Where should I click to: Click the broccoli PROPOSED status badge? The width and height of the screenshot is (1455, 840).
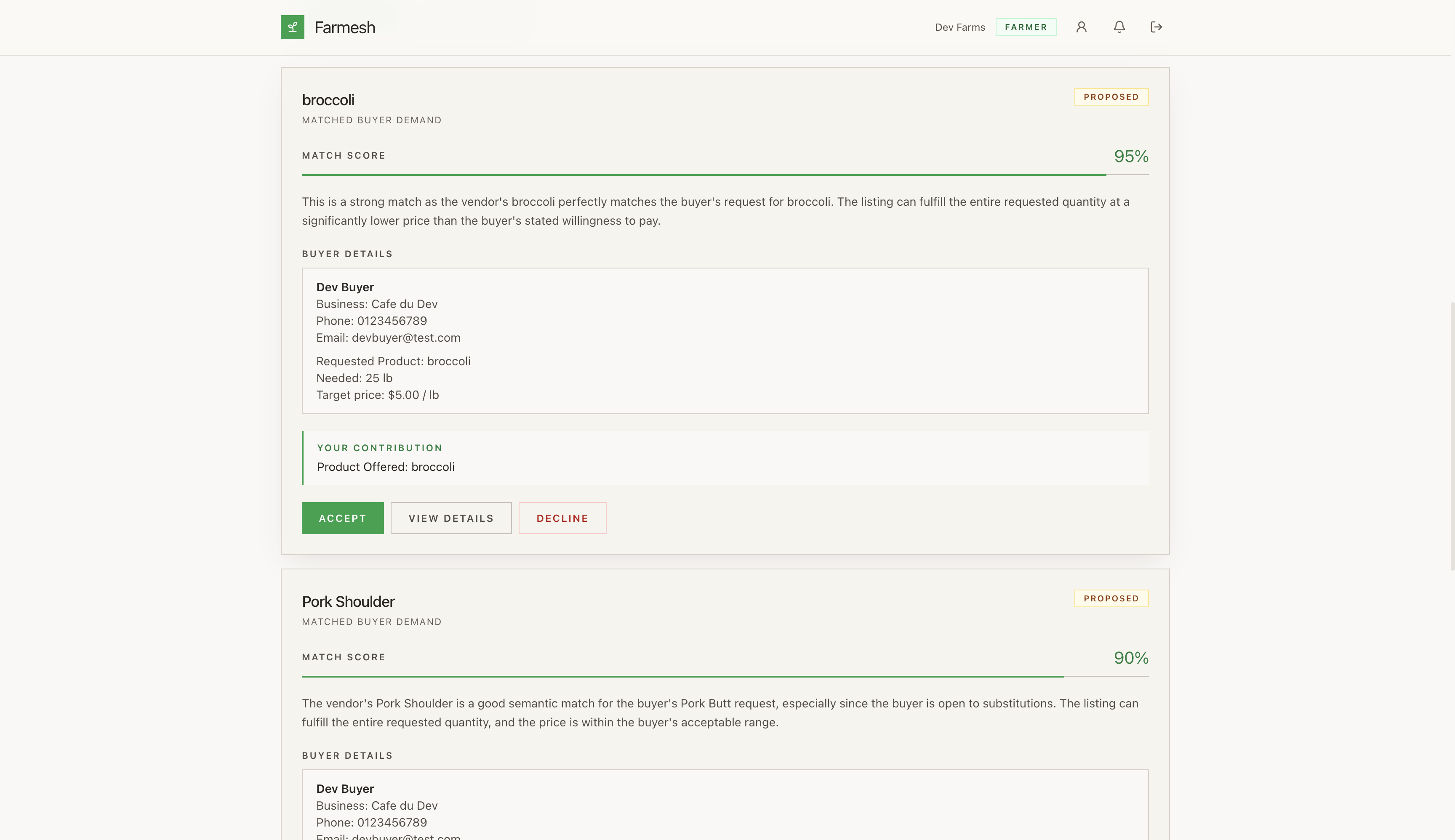1111,97
